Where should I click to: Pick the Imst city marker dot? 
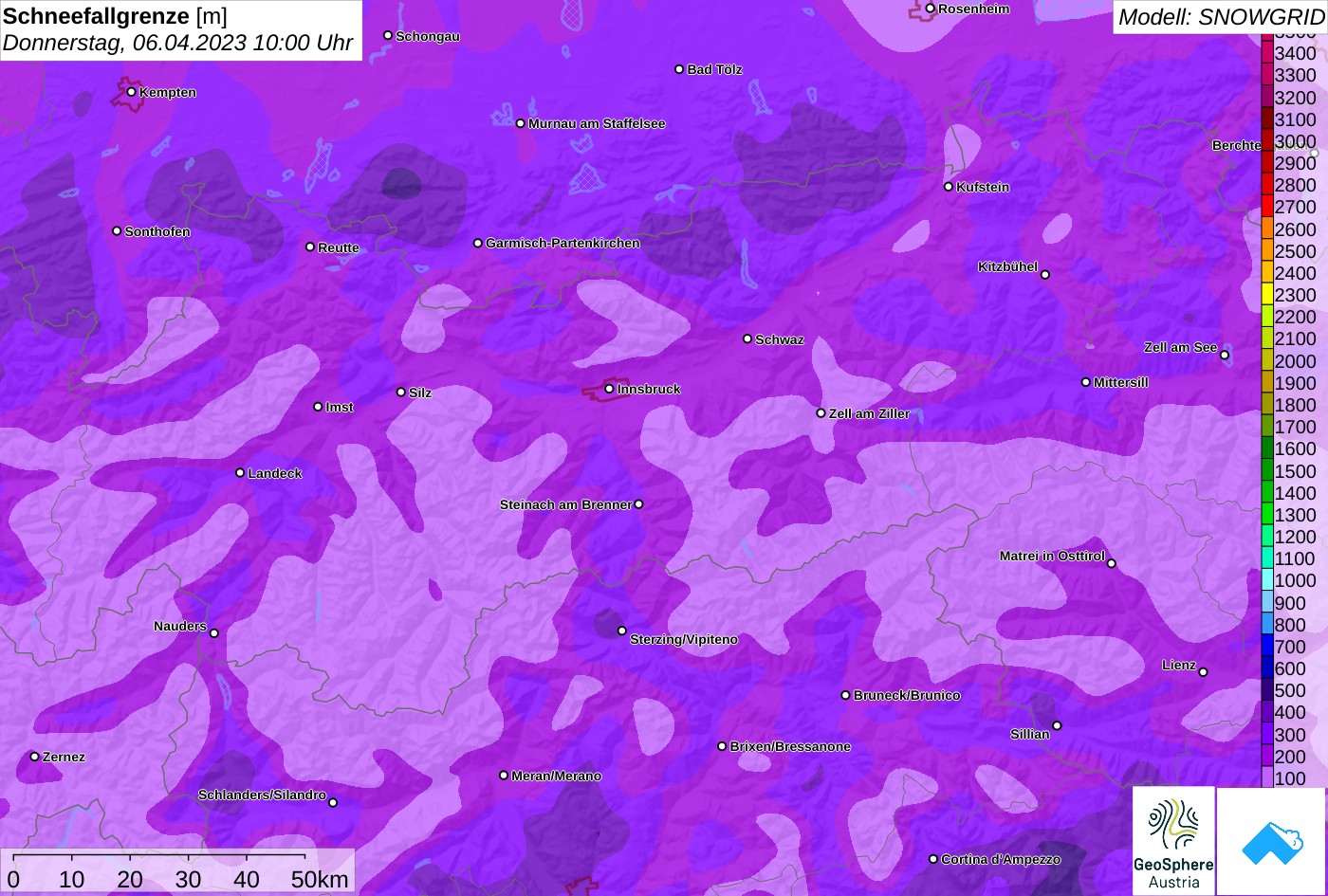coord(318,407)
